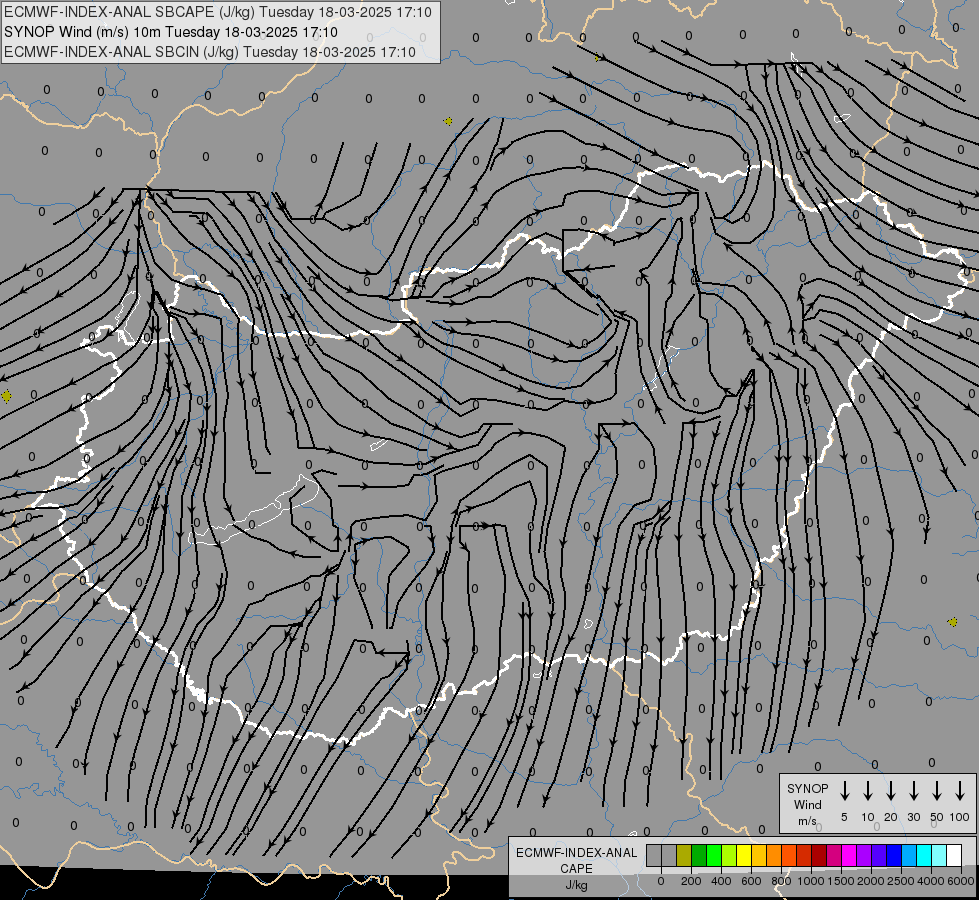Click the 2000 tick label on the CAPE scale
This screenshot has height=900, width=979.
pyautogui.click(x=871, y=881)
